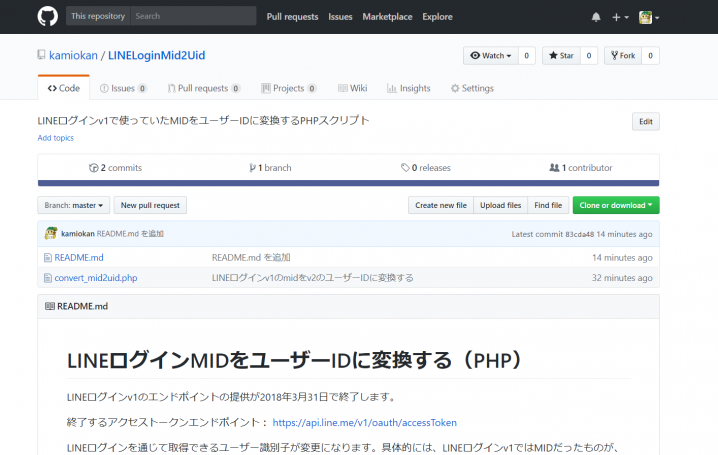Viewport: 718px width, 455px height.
Task: Go to Explore in header
Action: pos(437,17)
